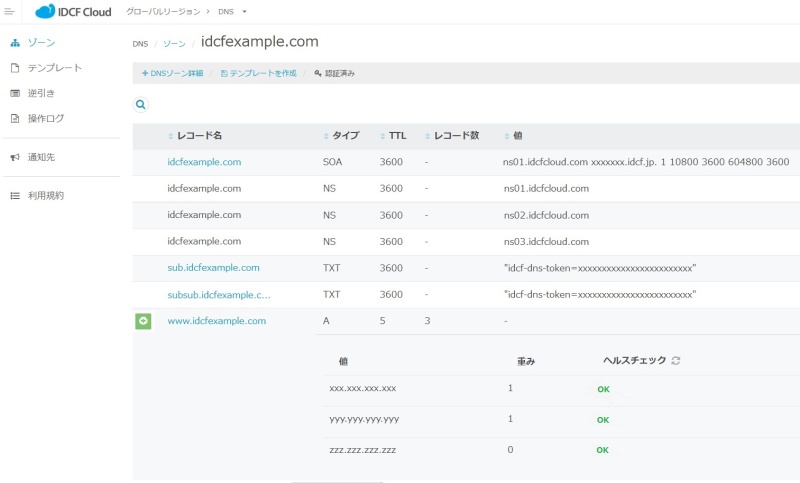This screenshot has width=800, height=483.
Task: Collapse the www.idcfexample.com record row
Action: (143, 321)
